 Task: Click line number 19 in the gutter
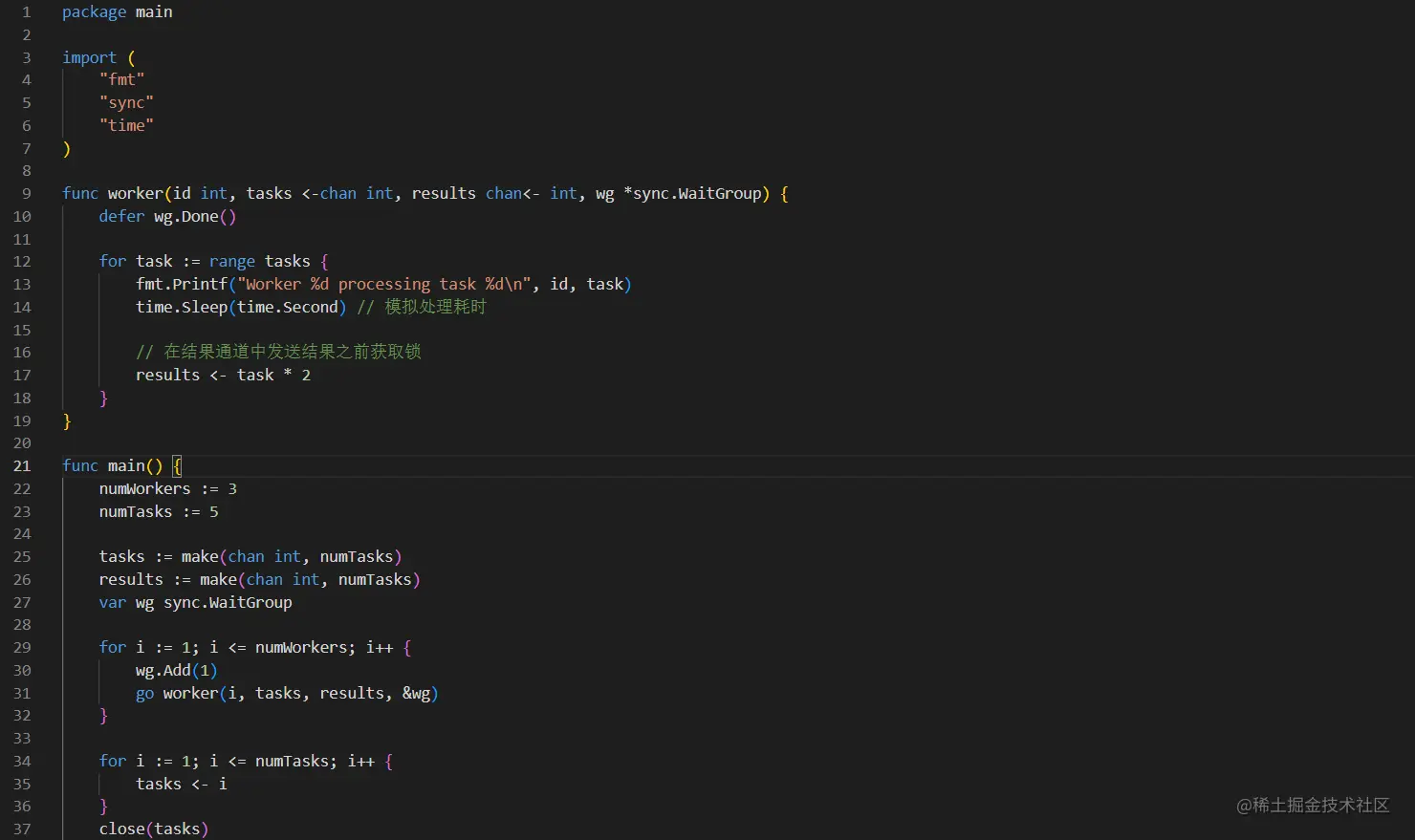point(22,421)
